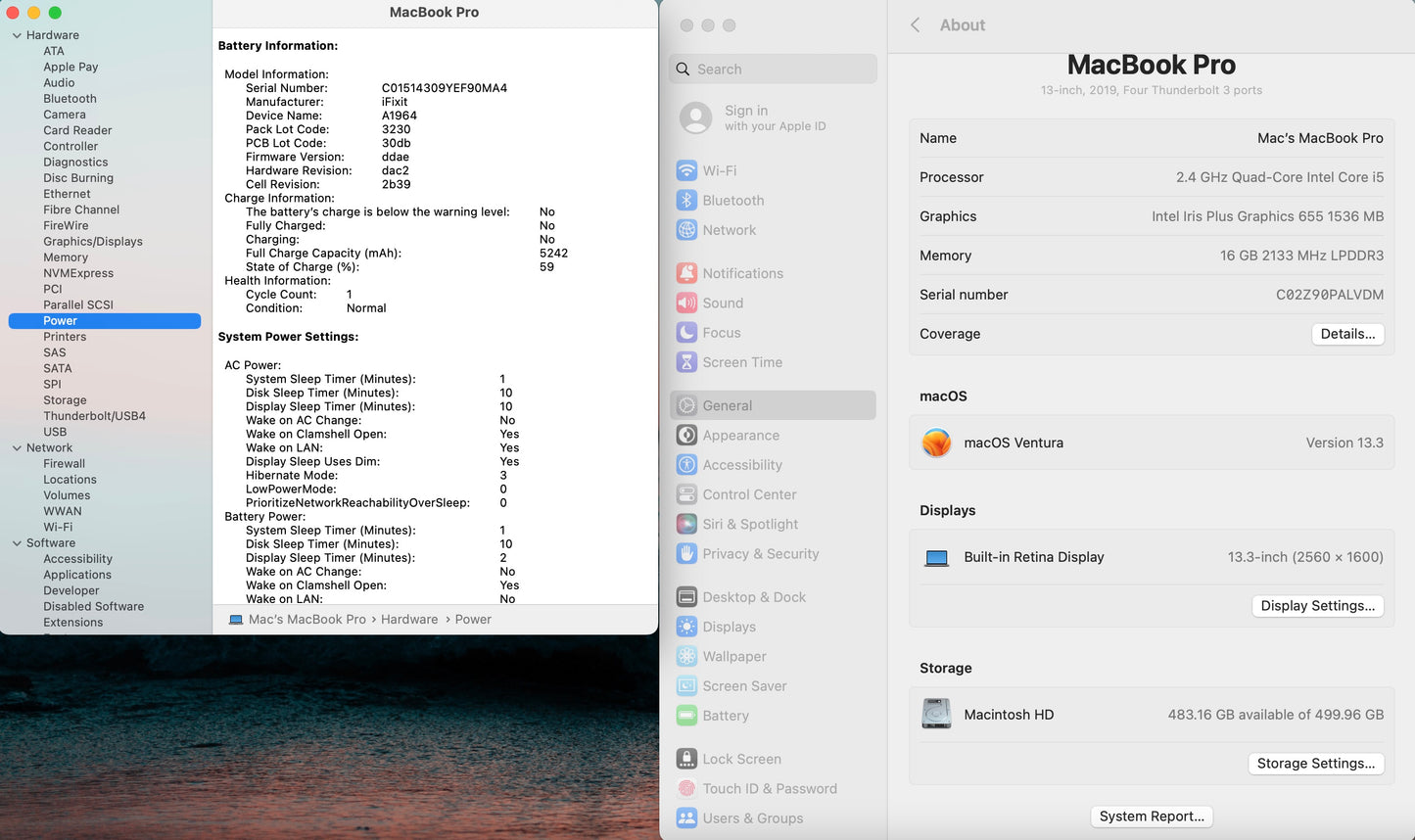1415x840 pixels.
Task: Collapse the Software tree section
Action: click(17, 543)
